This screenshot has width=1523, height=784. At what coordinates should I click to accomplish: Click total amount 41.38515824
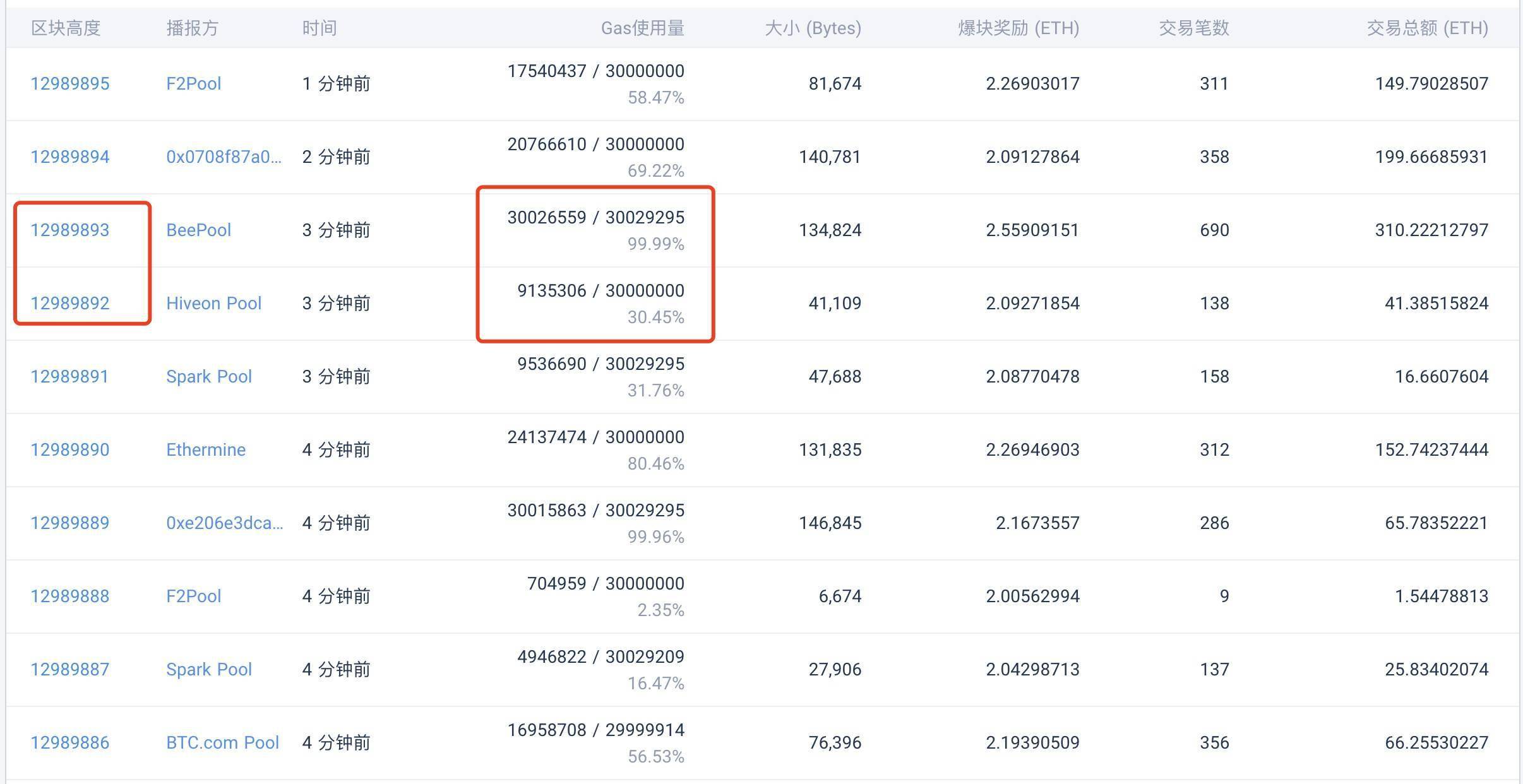(1437, 303)
